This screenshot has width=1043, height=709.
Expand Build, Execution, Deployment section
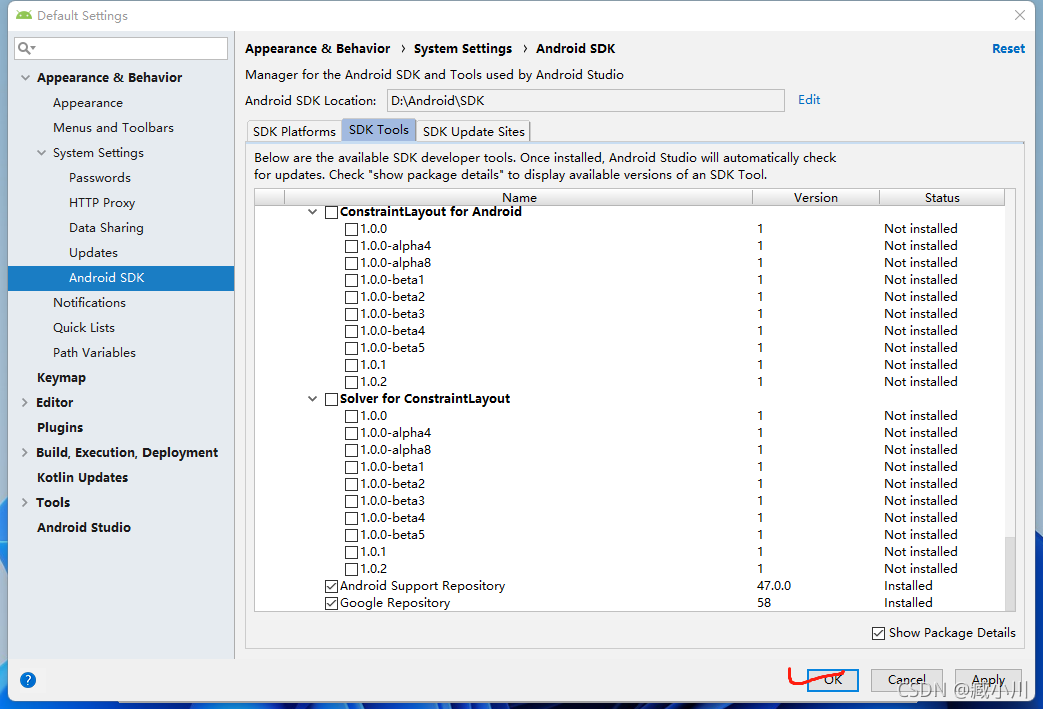pos(25,452)
